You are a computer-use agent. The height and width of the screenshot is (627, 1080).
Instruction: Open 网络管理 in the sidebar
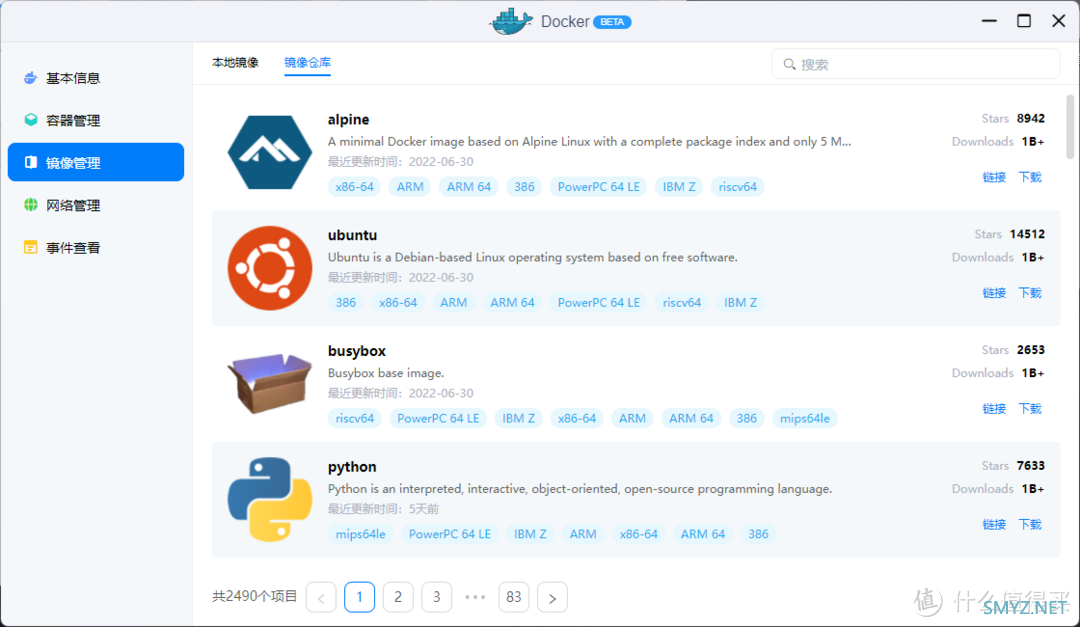coord(96,205)
